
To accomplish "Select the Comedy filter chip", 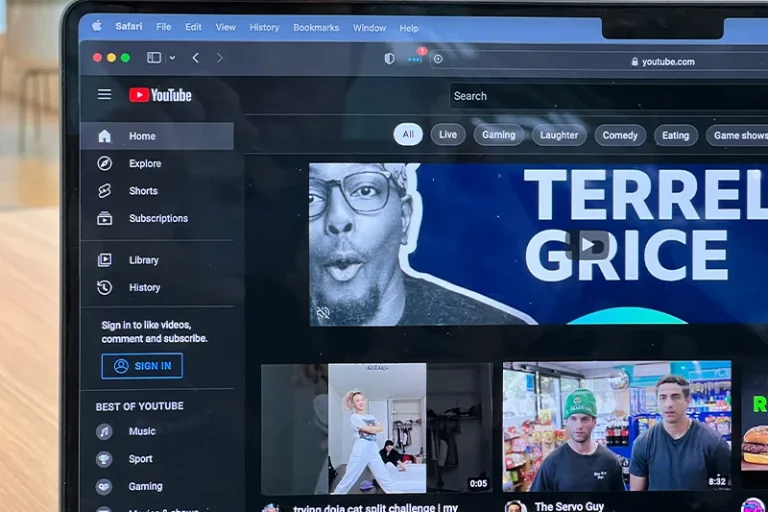I will [x=620, y=136].
